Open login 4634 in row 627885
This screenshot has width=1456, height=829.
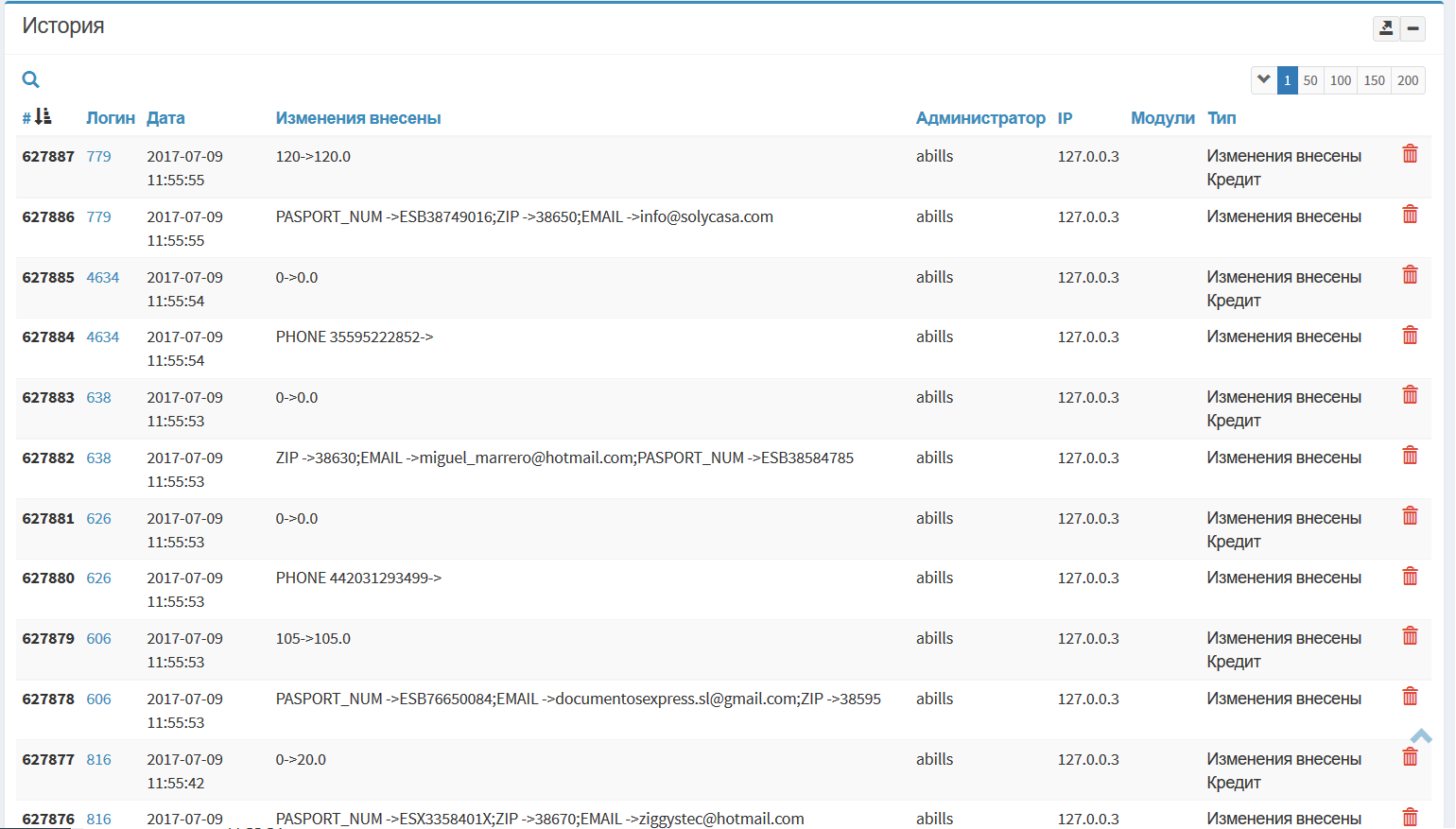tap(102, 277)
